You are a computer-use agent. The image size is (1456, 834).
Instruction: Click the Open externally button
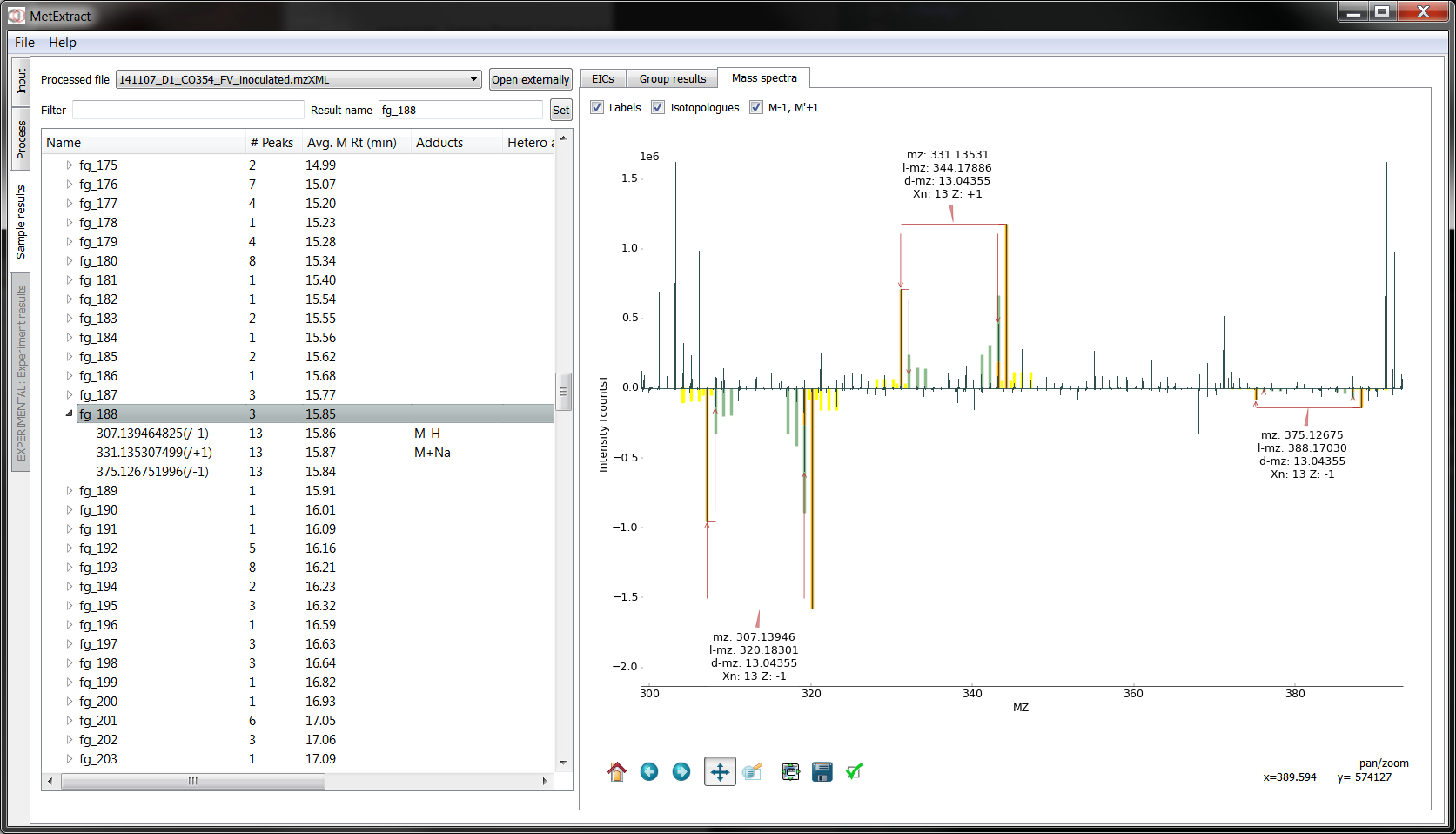pyautogui.click(x=530, y=79)
